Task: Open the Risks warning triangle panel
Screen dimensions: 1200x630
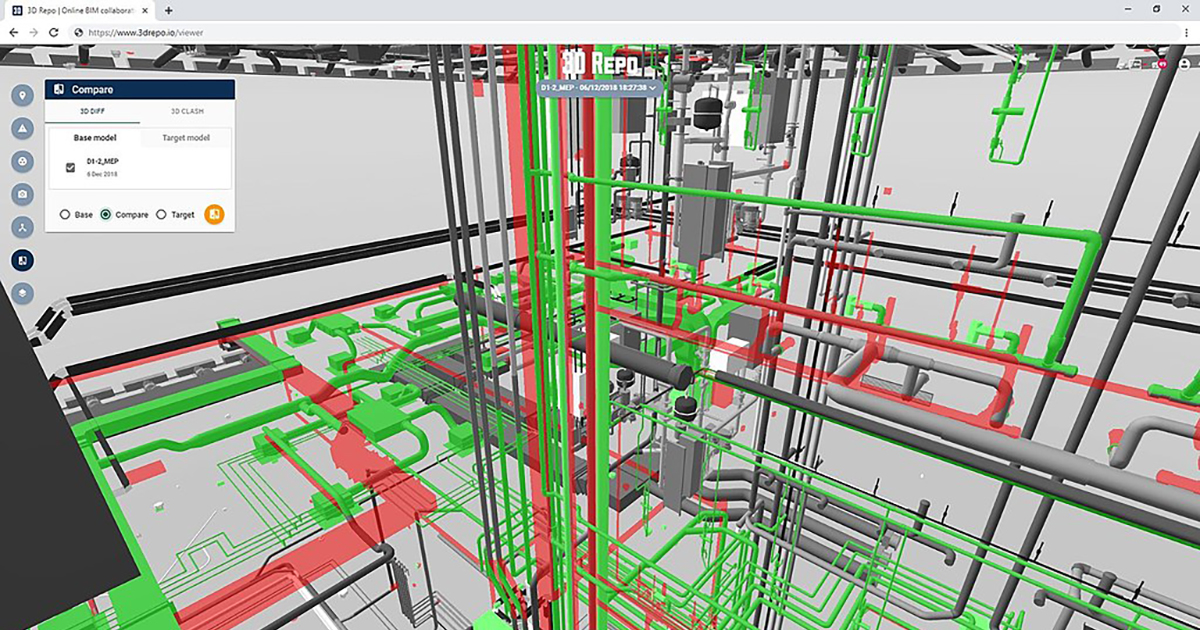Action: (x=22, y=129)
